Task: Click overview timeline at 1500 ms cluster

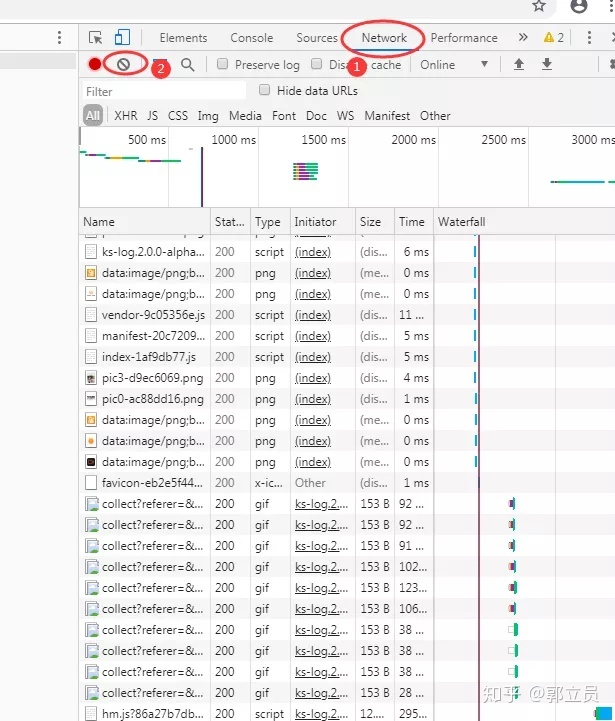Action: 305,172
